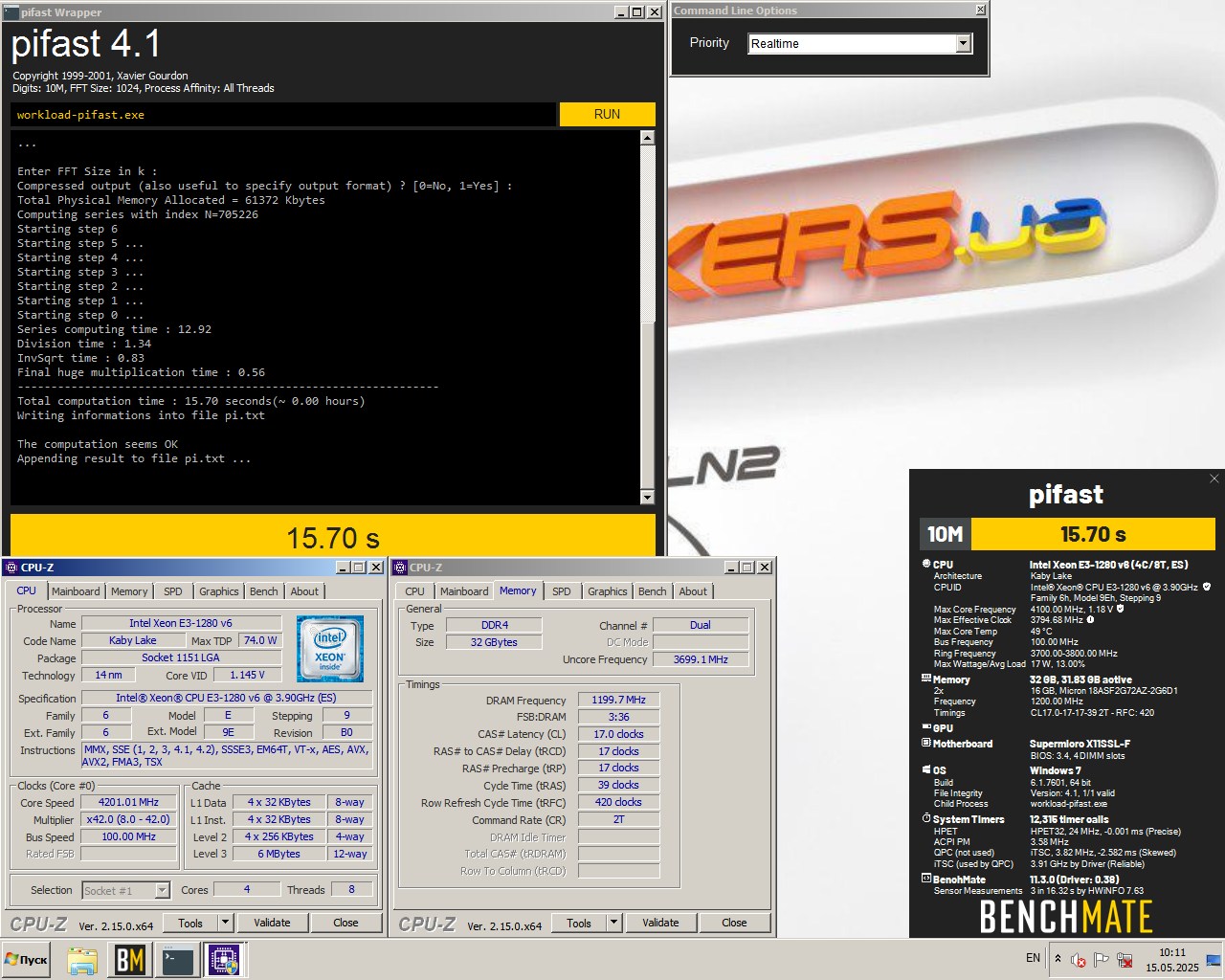This screenshot has width=1225, height=980.
Task: Close the BenchMate pifast result panel
Action: point(1214,479)
